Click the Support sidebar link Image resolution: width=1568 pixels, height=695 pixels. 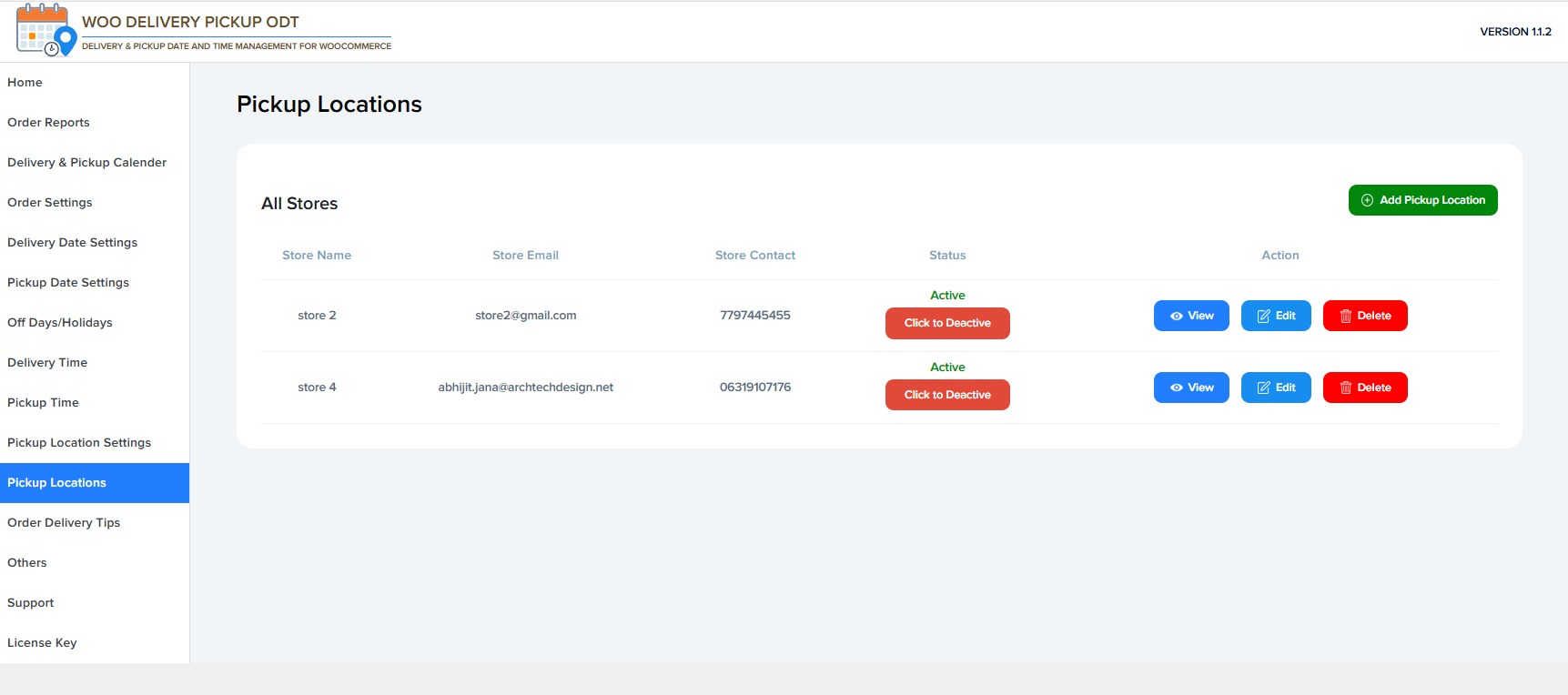[31, 603]
